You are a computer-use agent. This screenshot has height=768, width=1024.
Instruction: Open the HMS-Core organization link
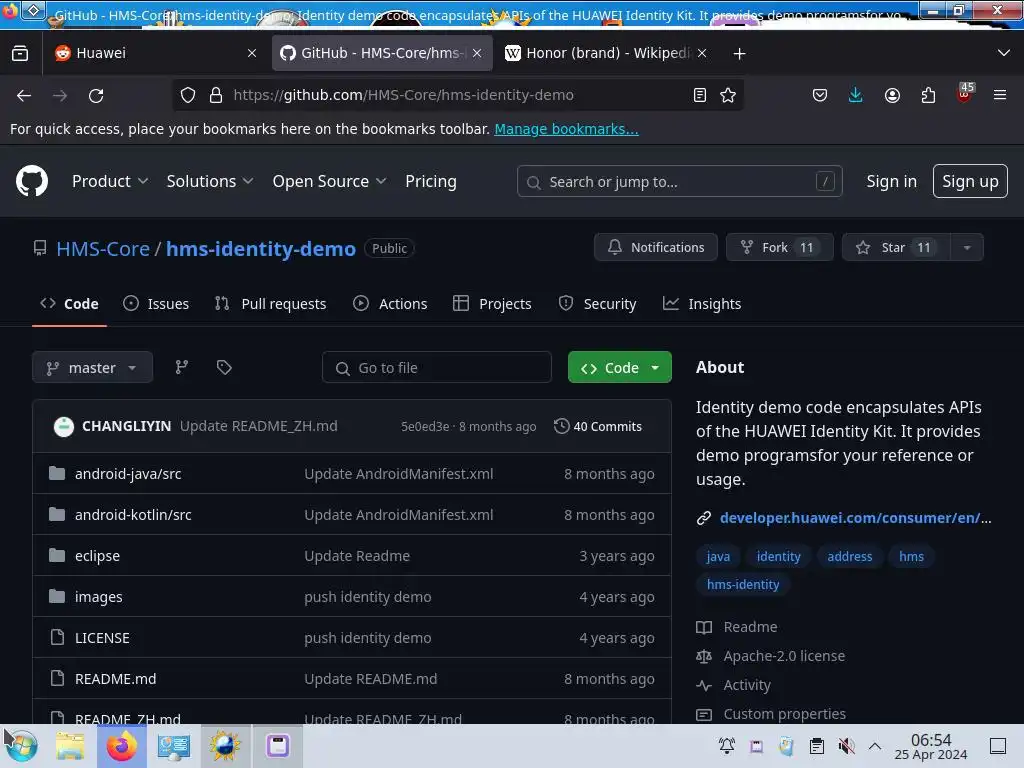[103, 249]
